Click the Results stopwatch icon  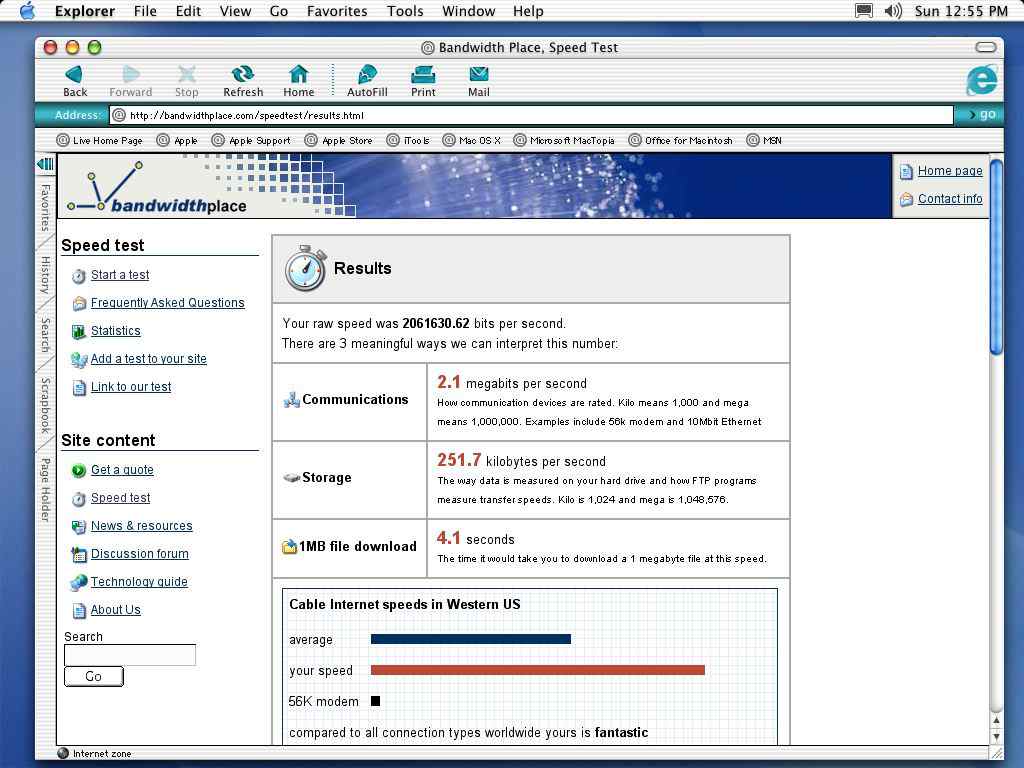pos(305,268)
